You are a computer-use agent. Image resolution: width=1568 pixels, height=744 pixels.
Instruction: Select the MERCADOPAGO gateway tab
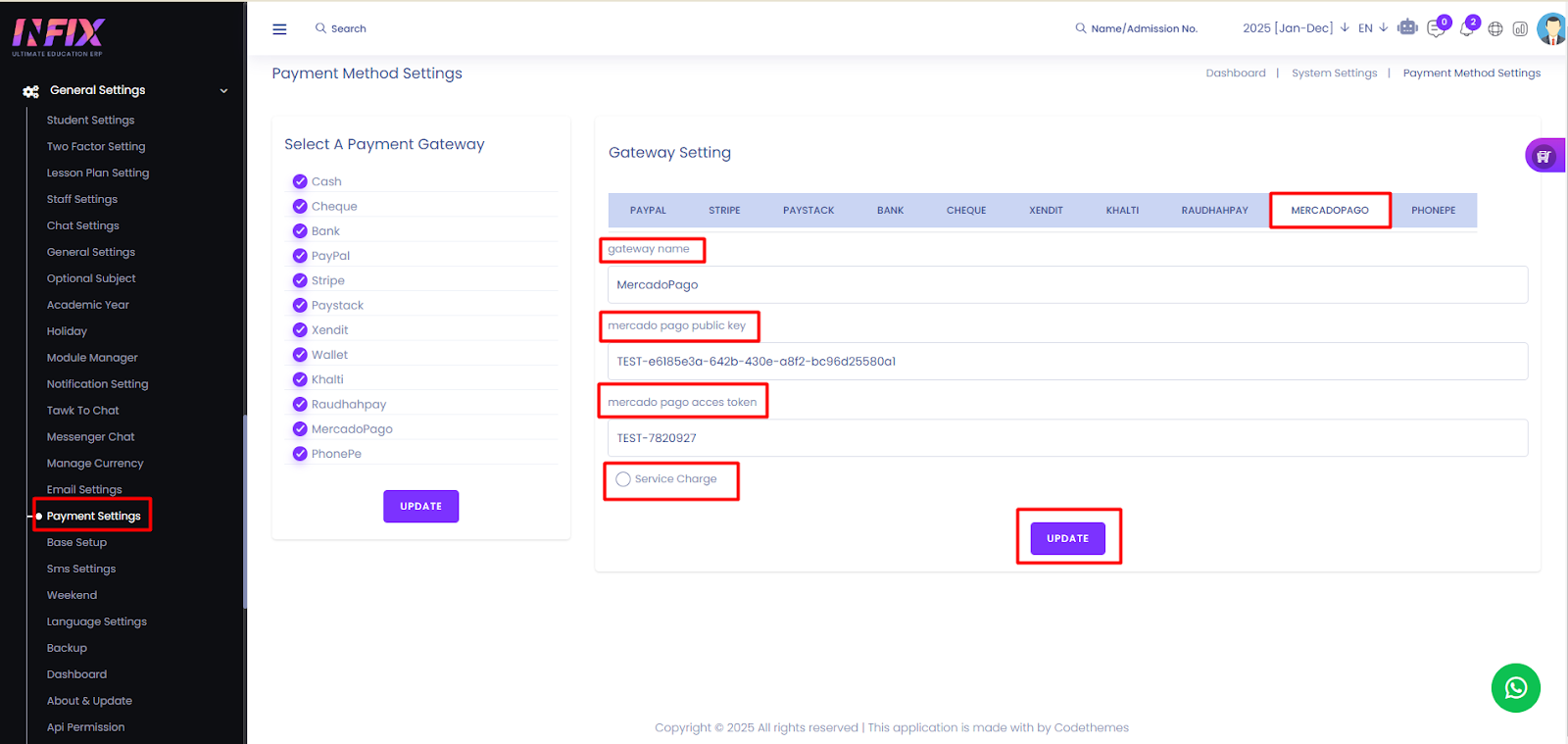point(1330,210)
